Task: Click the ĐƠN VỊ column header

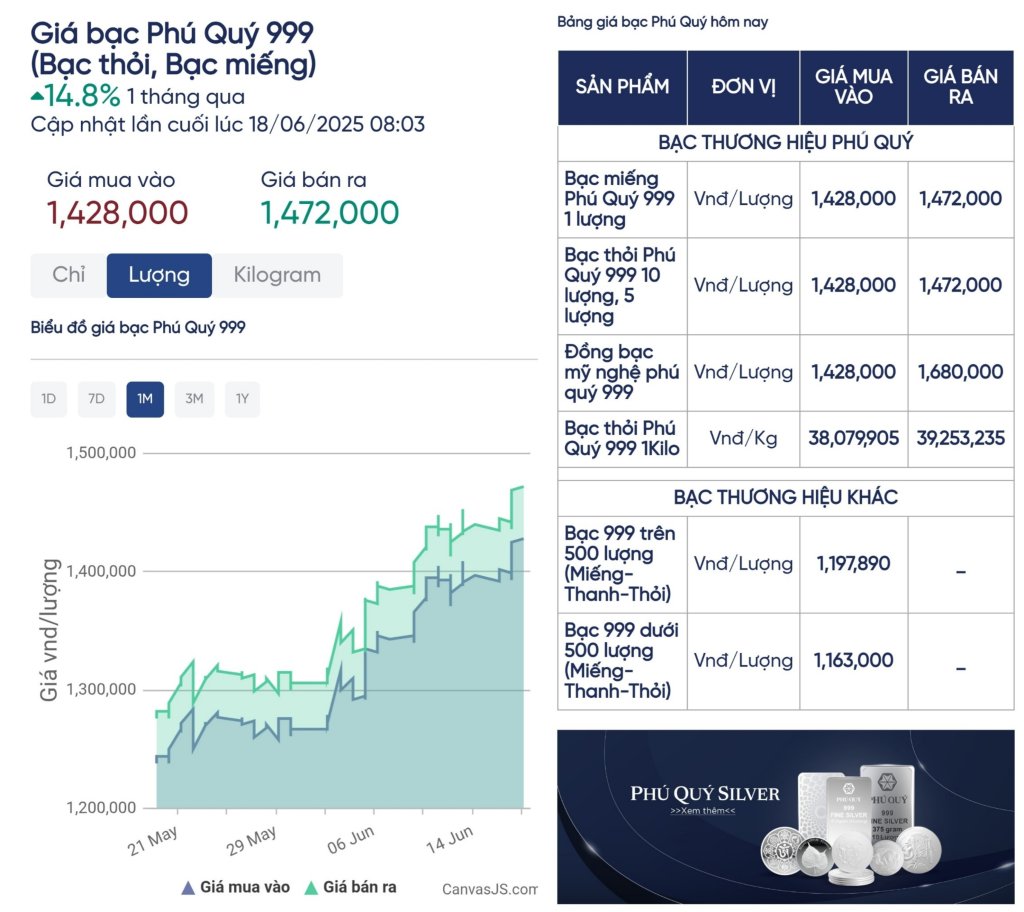Action: pos(743,87)
